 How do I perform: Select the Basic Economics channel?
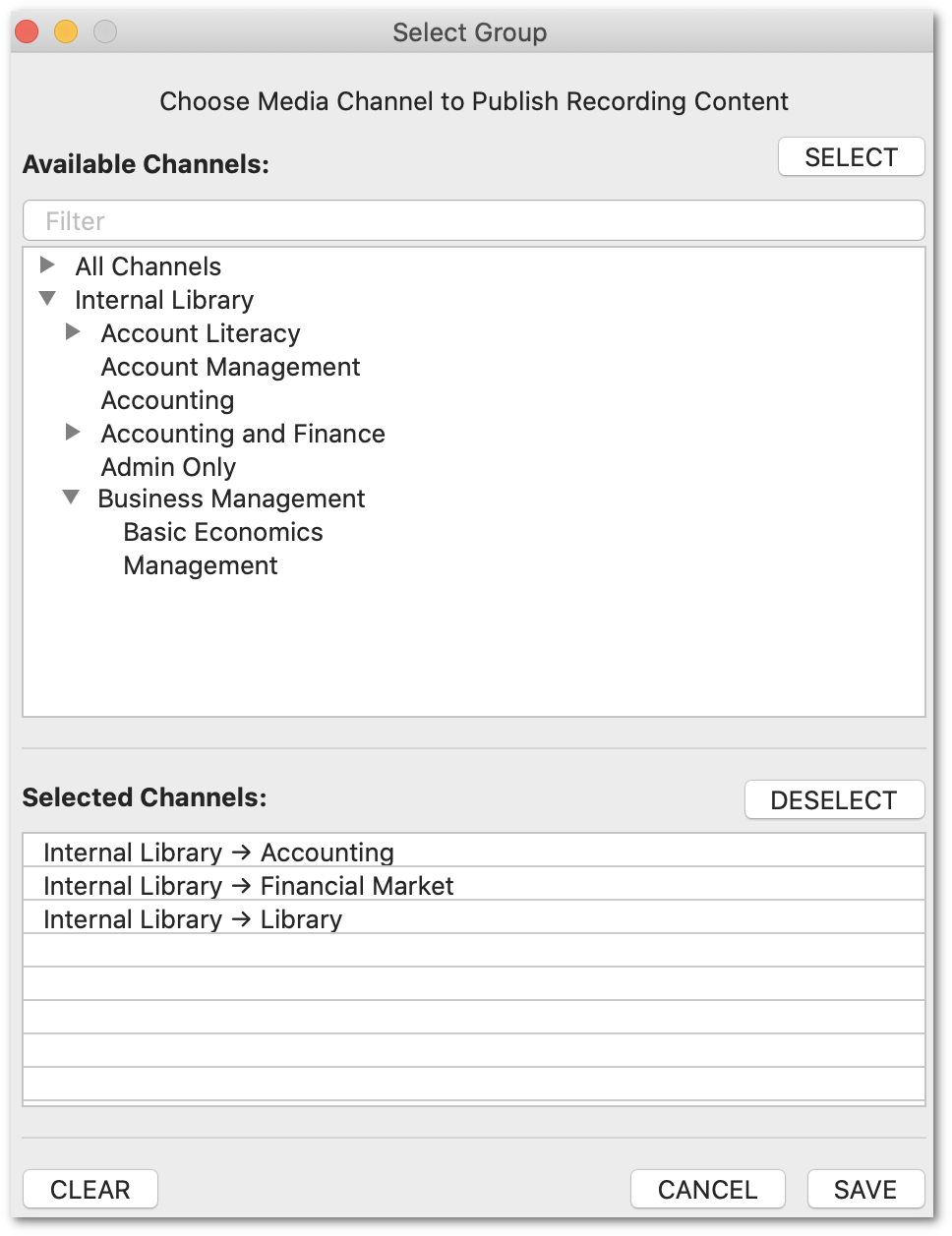point(223,532)
